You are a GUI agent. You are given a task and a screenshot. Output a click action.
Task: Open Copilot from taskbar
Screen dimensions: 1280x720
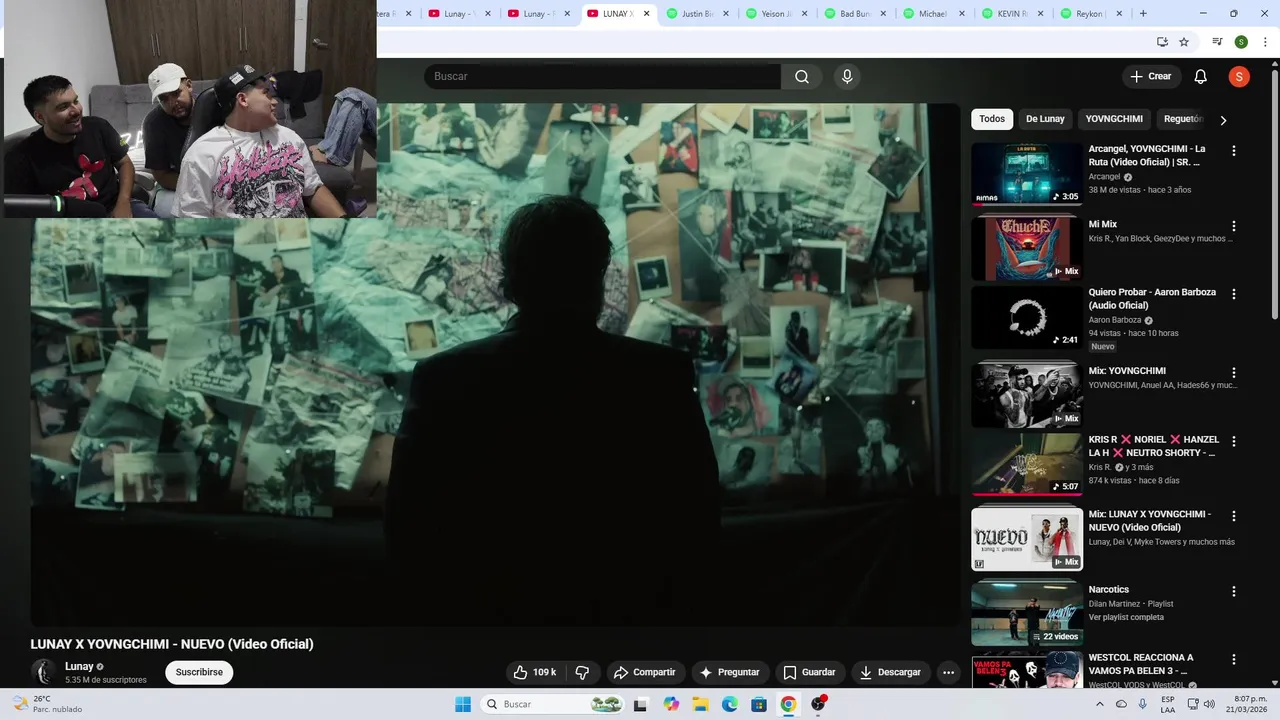click(671, 704)
